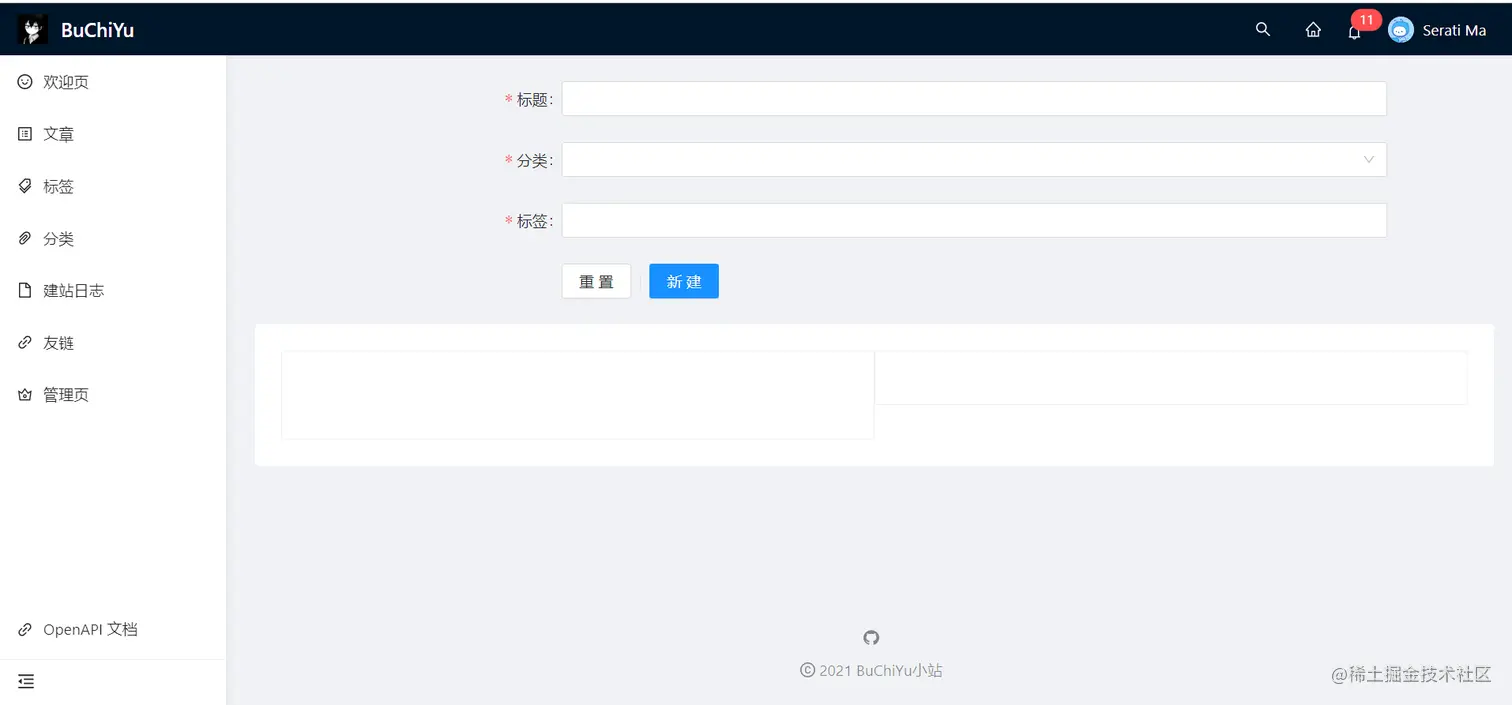Open the search icon in header
Viewport: 1512px width, 705px height.
pyautogui.click(x=1263, y=30)
